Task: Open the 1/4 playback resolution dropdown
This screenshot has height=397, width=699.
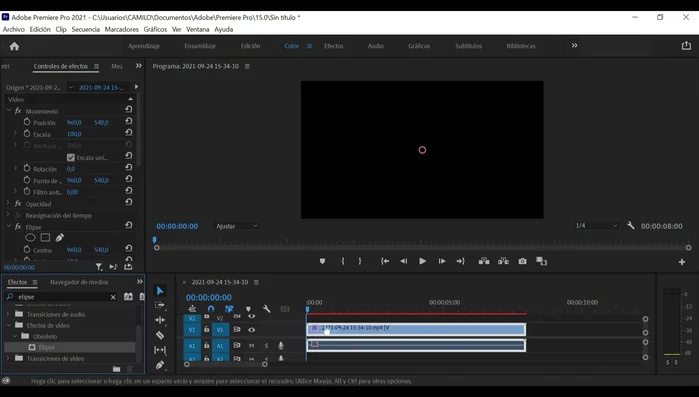Action: pyautogui.click(x=596, y=226)
